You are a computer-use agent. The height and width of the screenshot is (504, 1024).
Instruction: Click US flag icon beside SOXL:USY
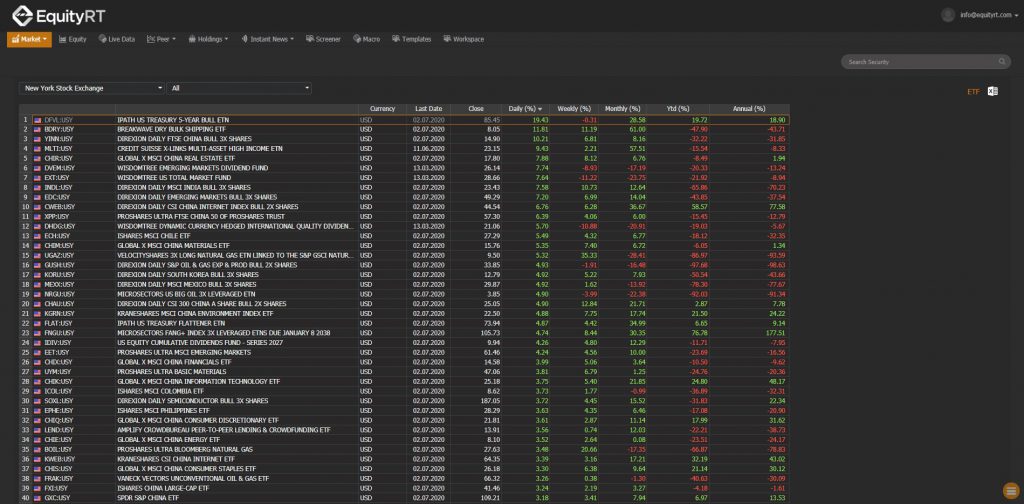37,401
